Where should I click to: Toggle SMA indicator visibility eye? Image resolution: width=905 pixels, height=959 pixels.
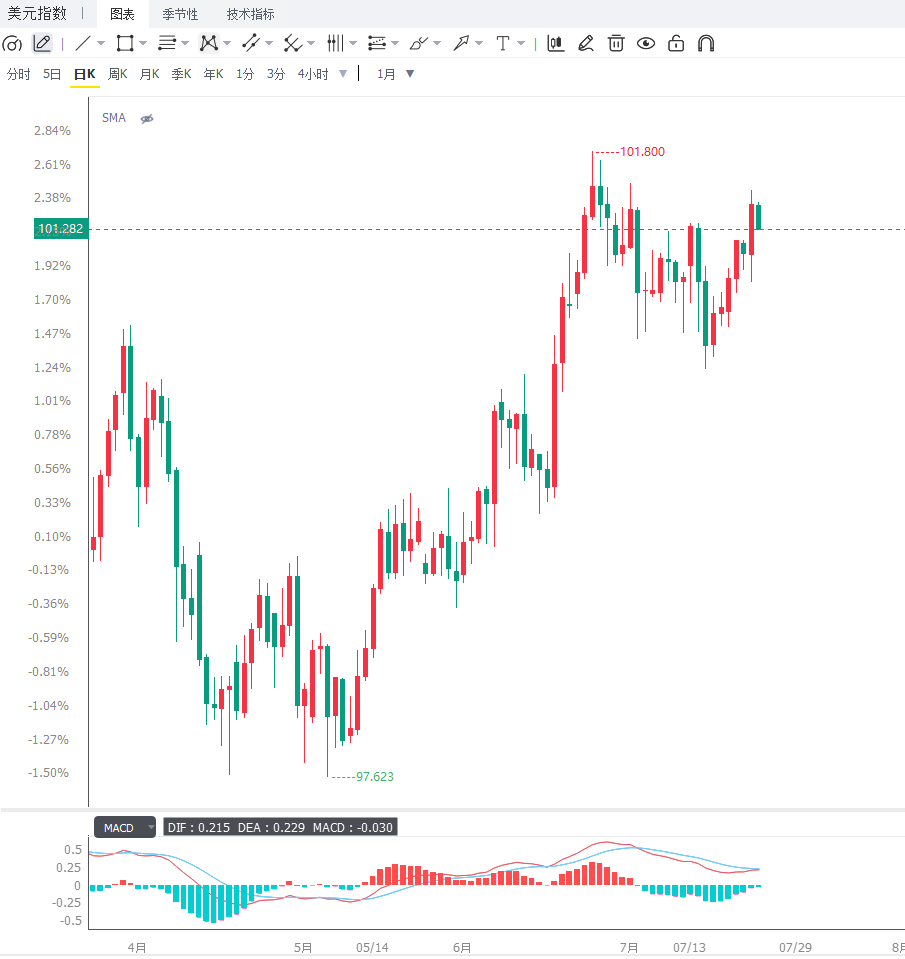[x=147, y=119]
